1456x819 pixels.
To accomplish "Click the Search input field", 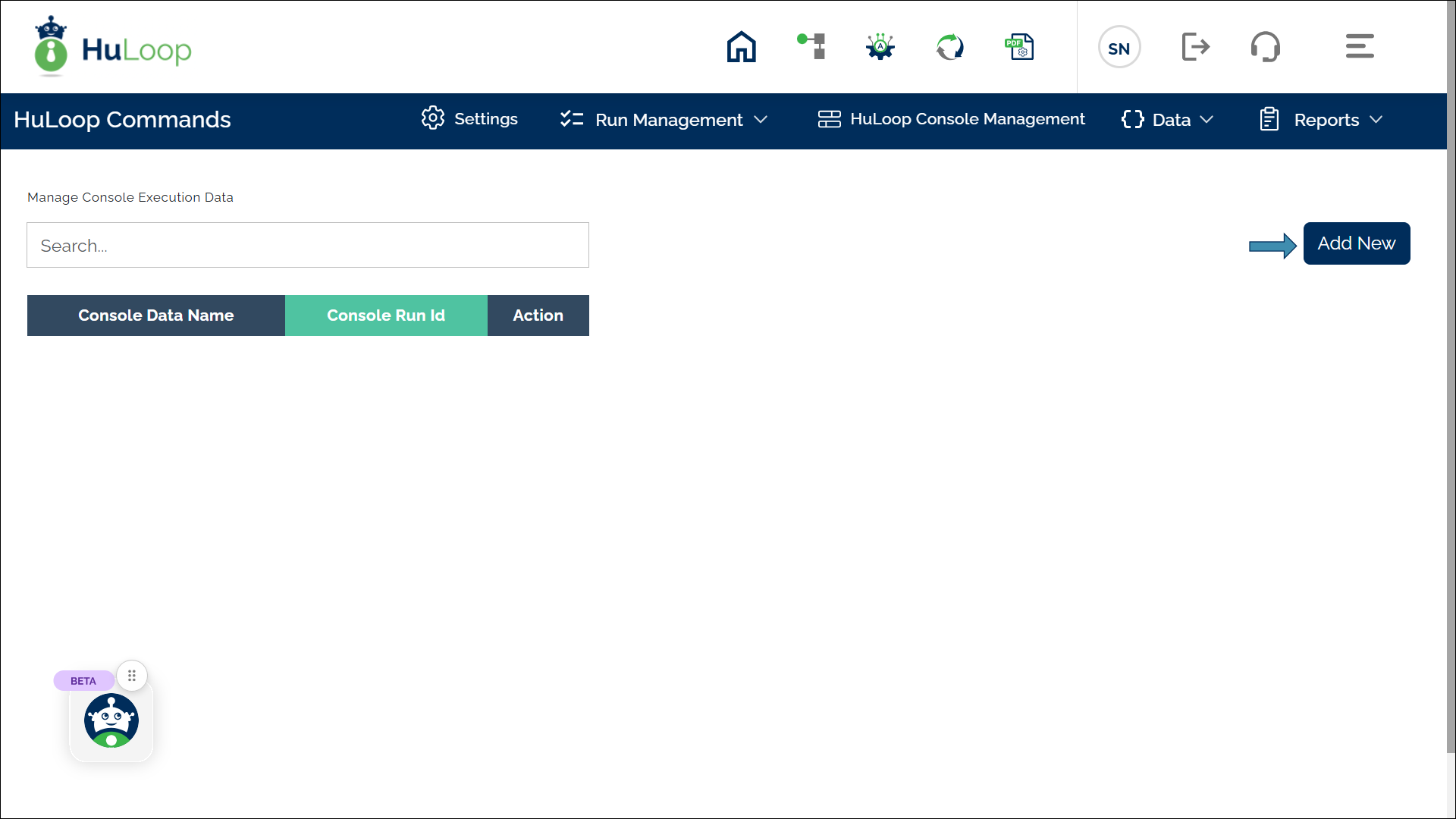I will point(307,245).
